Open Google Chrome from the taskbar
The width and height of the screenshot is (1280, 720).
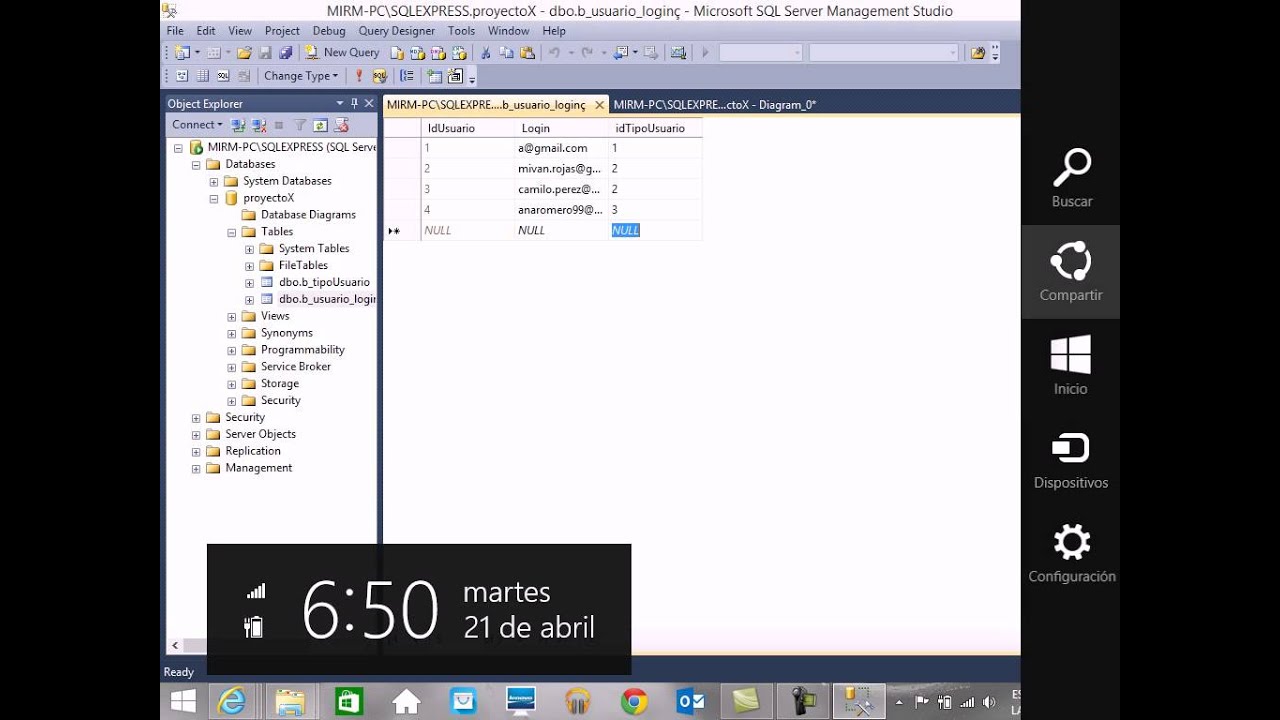point(634,702)
